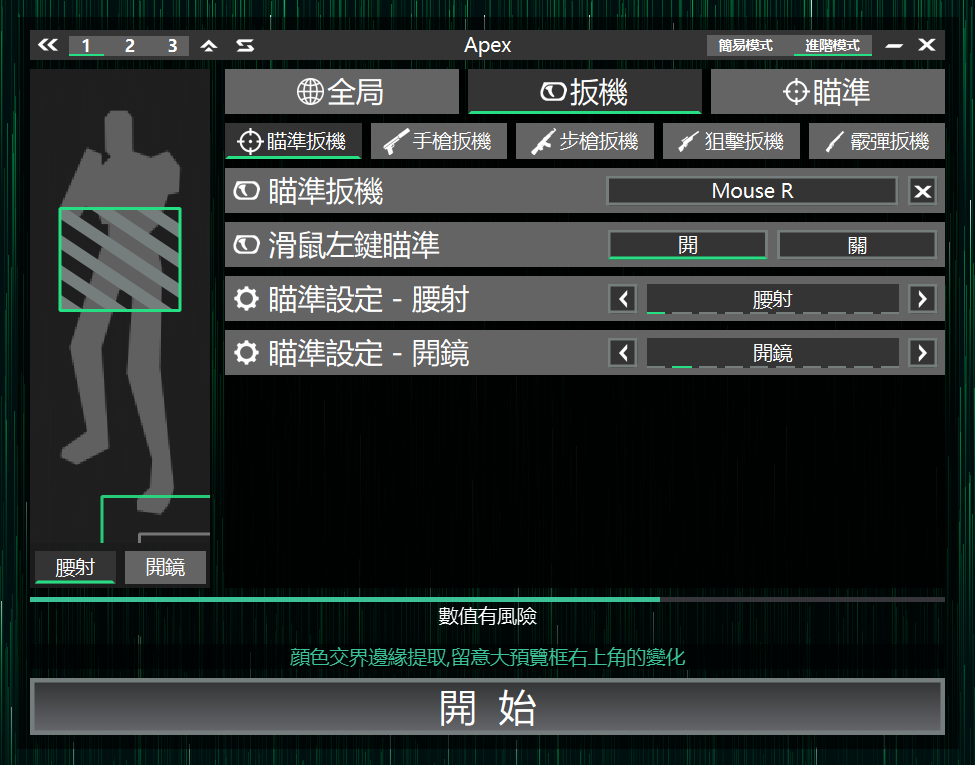The image size is (975, 765).
Task: Click the 腰射 button under the silhouette
Action: pos(74,567)
